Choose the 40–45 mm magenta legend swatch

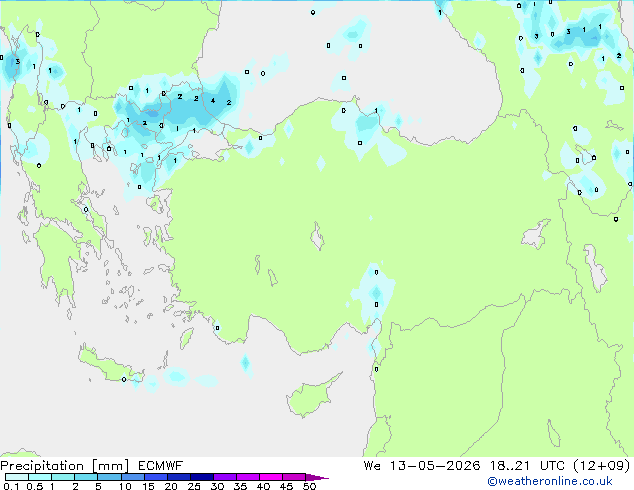(x=271, y=477)
